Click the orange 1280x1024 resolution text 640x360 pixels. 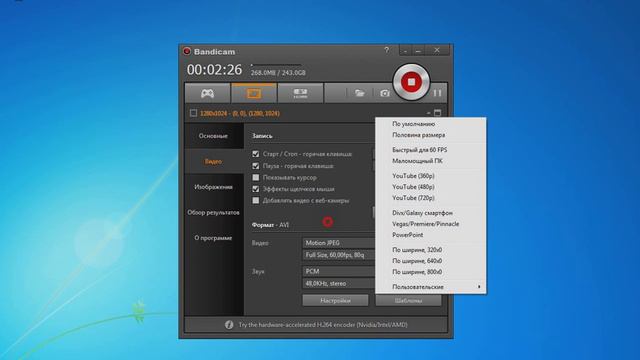pos(240,113)
